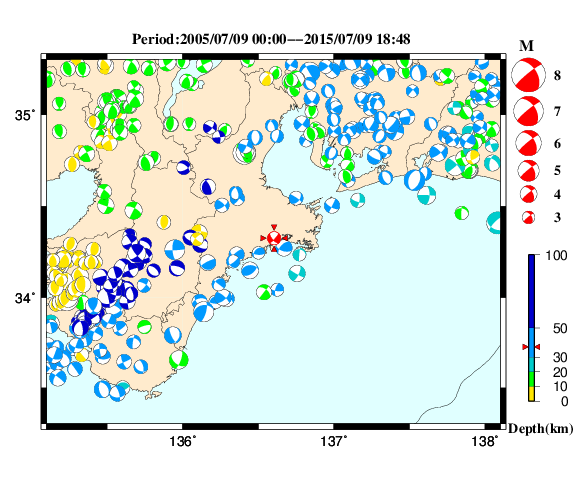Click the green 10–20 km depth segment
The image size is (580, 500).
tap(532, 379)
